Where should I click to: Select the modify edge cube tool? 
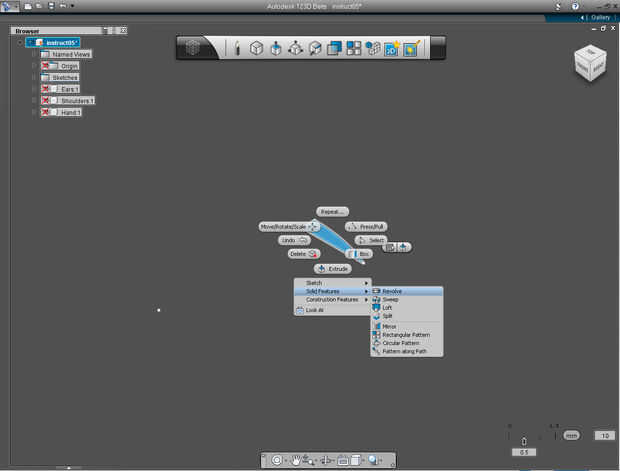(x=315, y=48)
